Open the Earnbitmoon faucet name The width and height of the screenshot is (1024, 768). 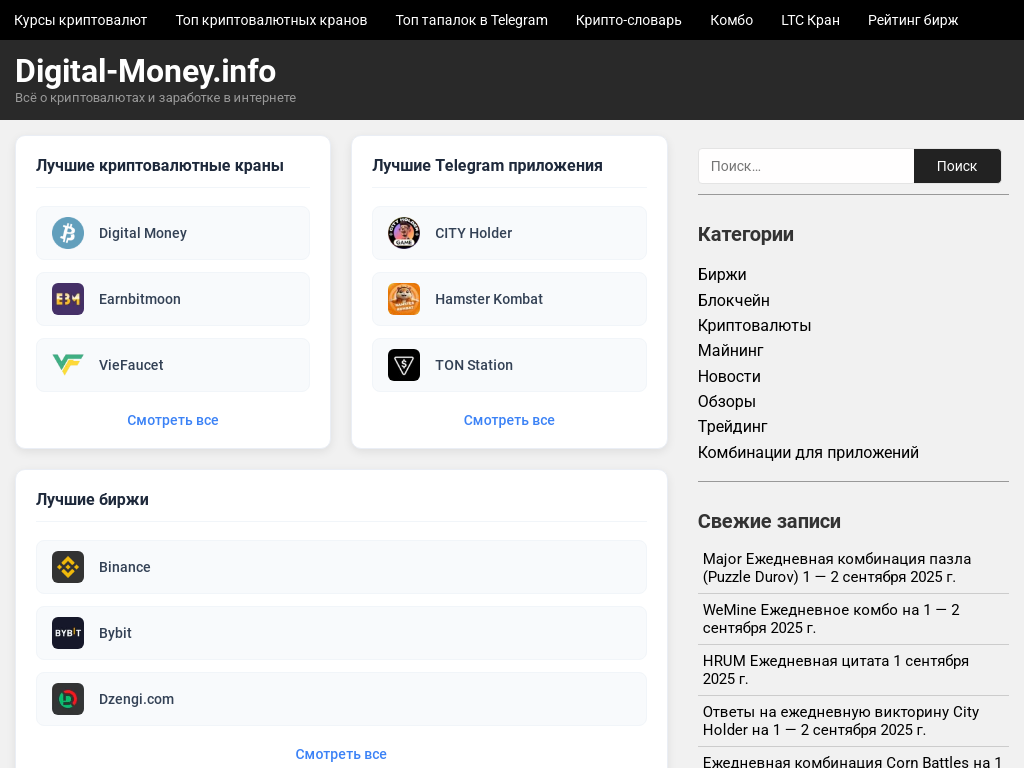tap(140, 299)
